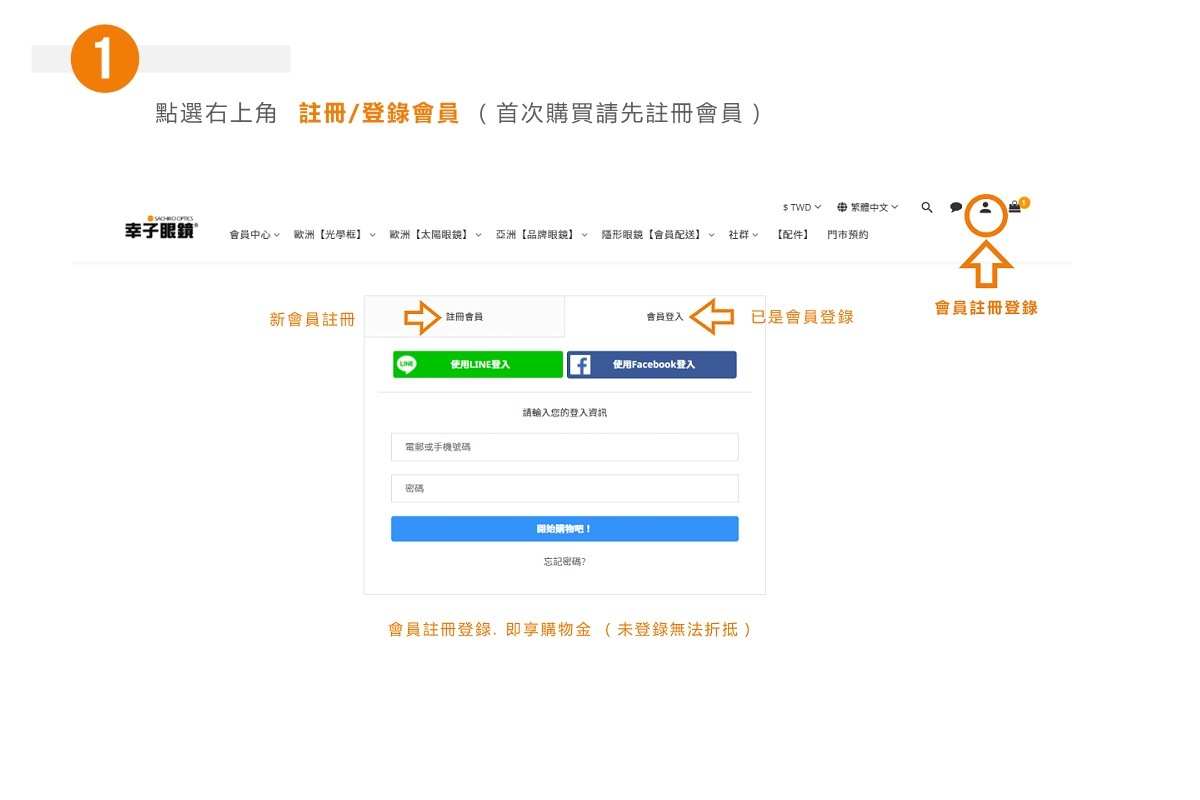The height and width of the screenshot is (800, 1200).
Task: Expand the 歐洲【光學框】menu
Action: (332, 234)
